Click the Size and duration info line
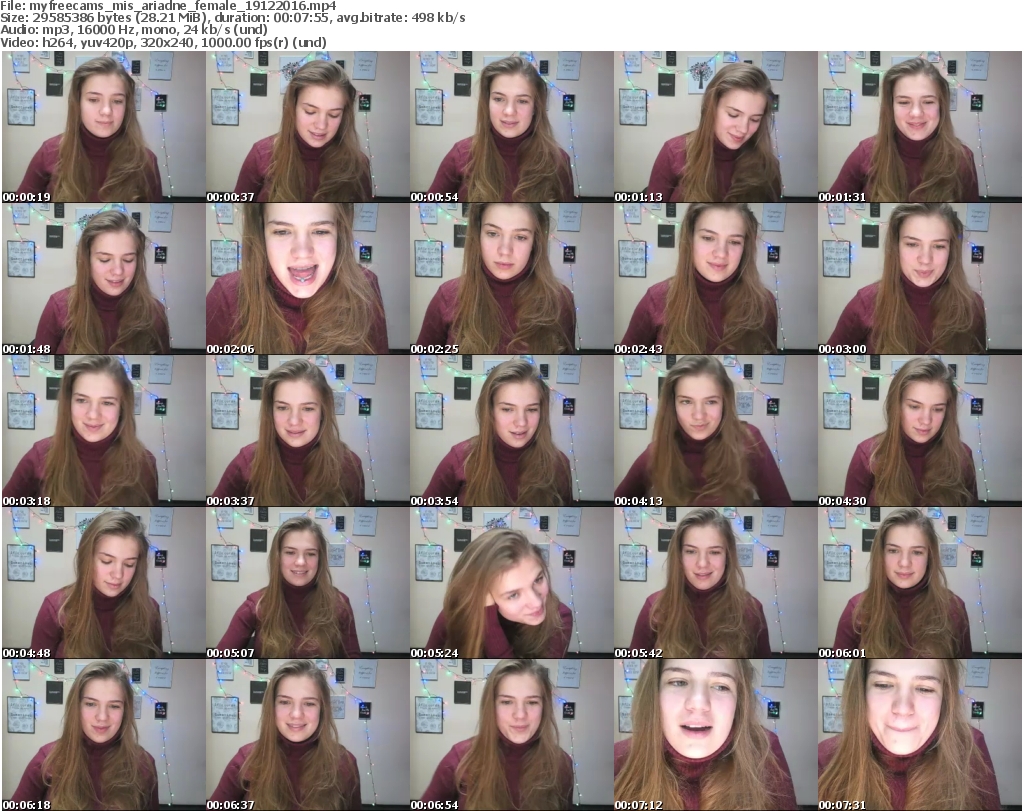The image size is (1024, 811). pos(233,18)
